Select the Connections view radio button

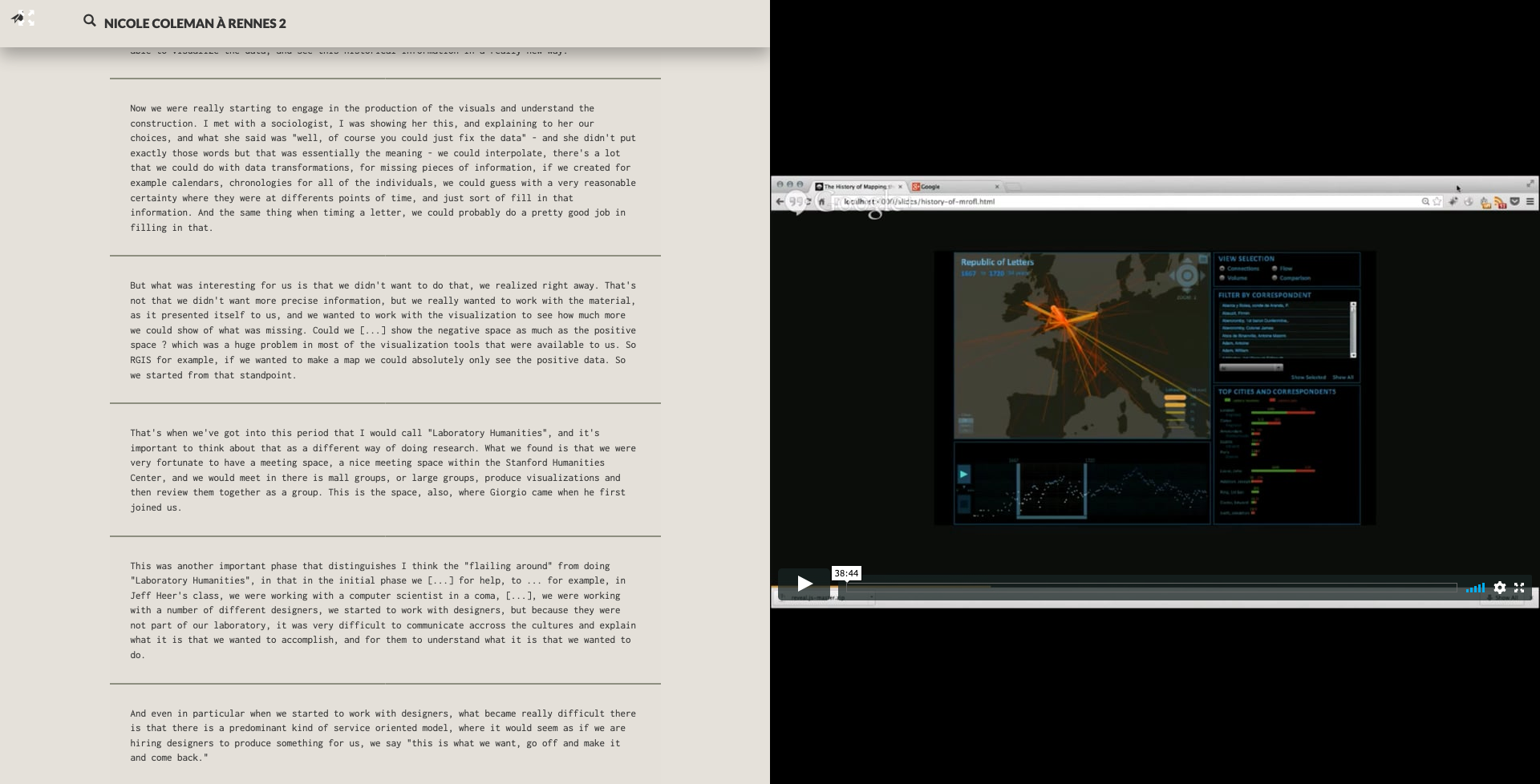[x=1222, y=269]
